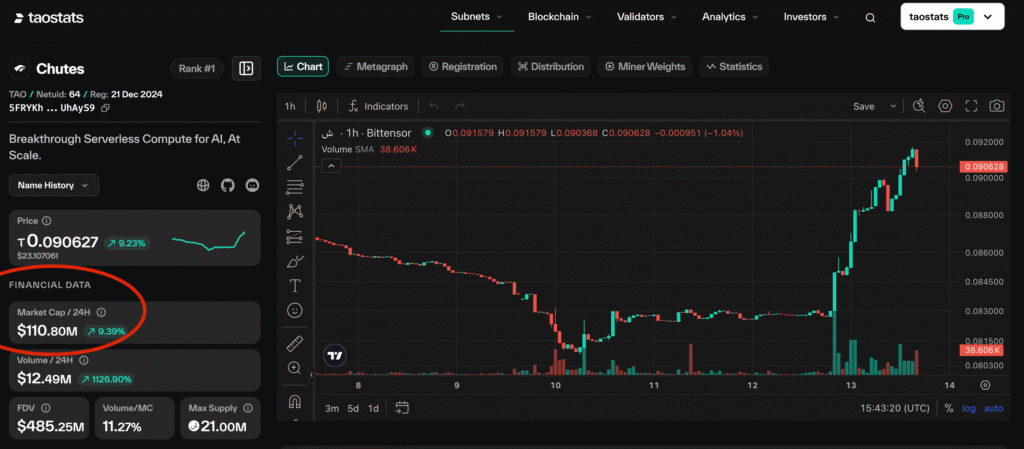1024x449 pixels.
Task: Click the Indicators button
Action: [378, 106]
